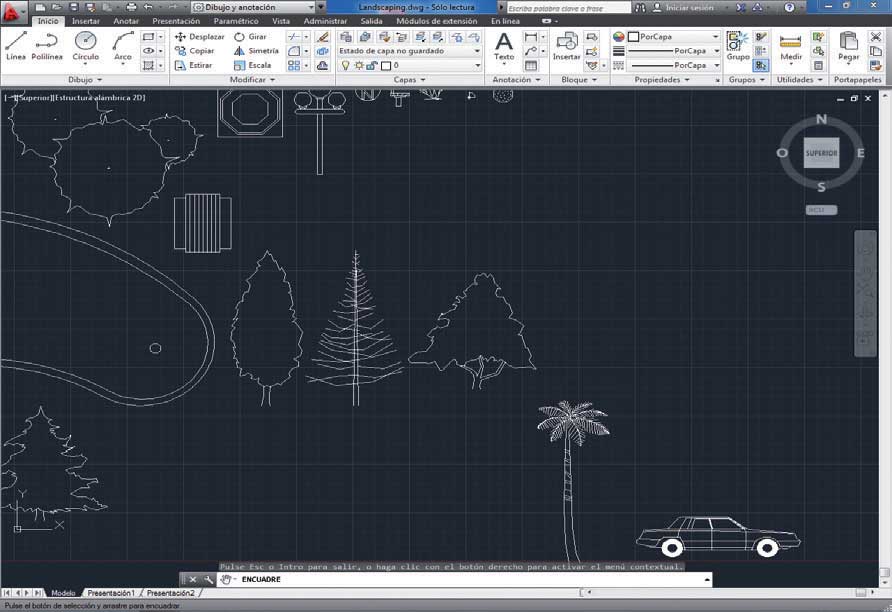Switch to the Paramétrico tab
This screenshot has height=612, width=892.
click(x=236, y=21)
